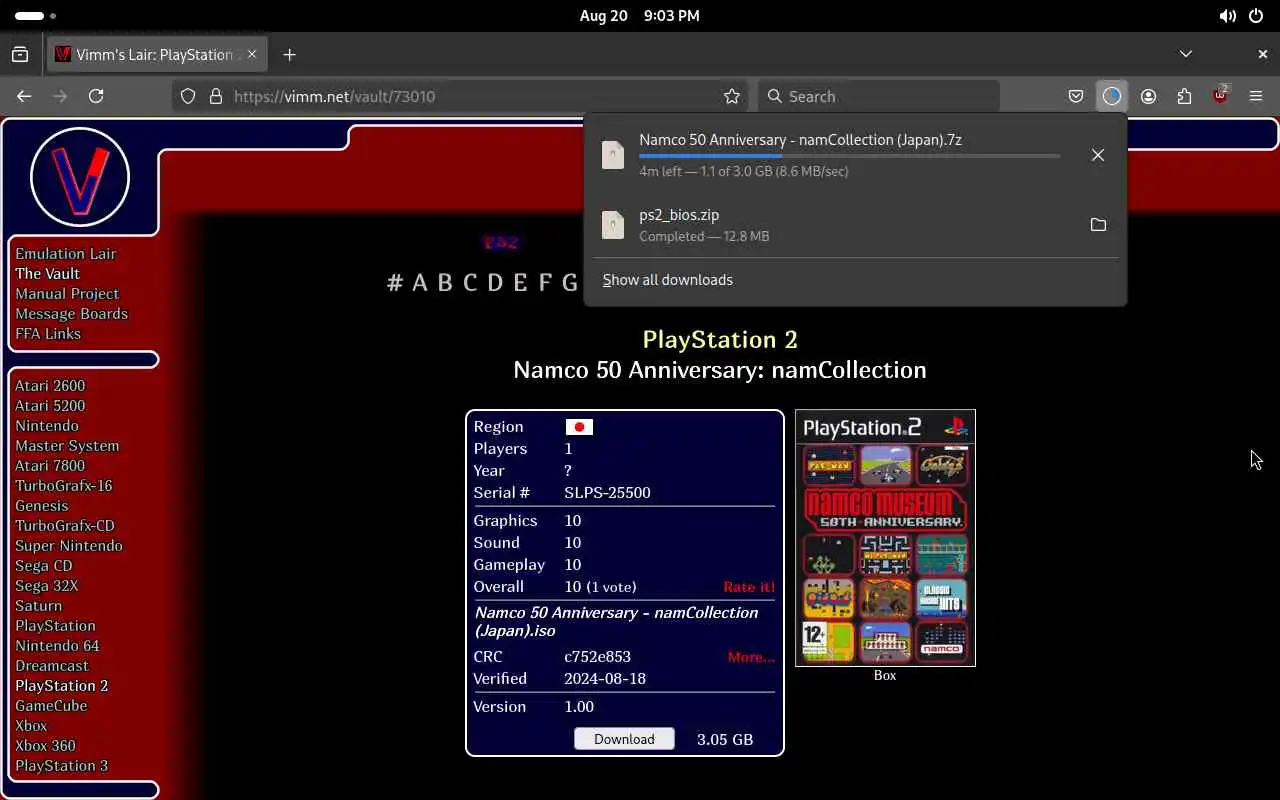The height and width of the screenshot is (800, 1280).
Task: Show ps2_bios.zip in folder
Action: click(1098, 224)
